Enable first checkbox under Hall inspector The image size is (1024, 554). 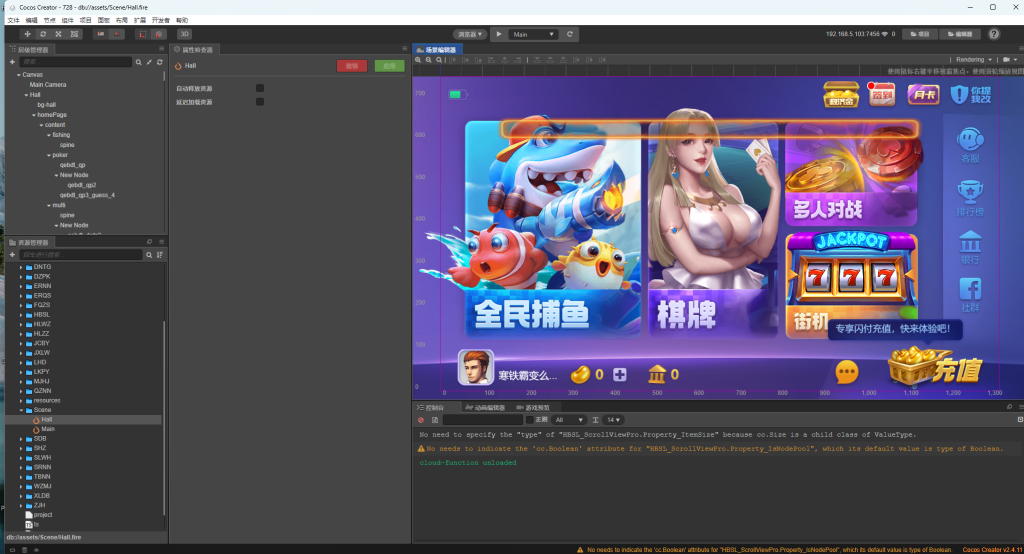[x=260, y=88]
